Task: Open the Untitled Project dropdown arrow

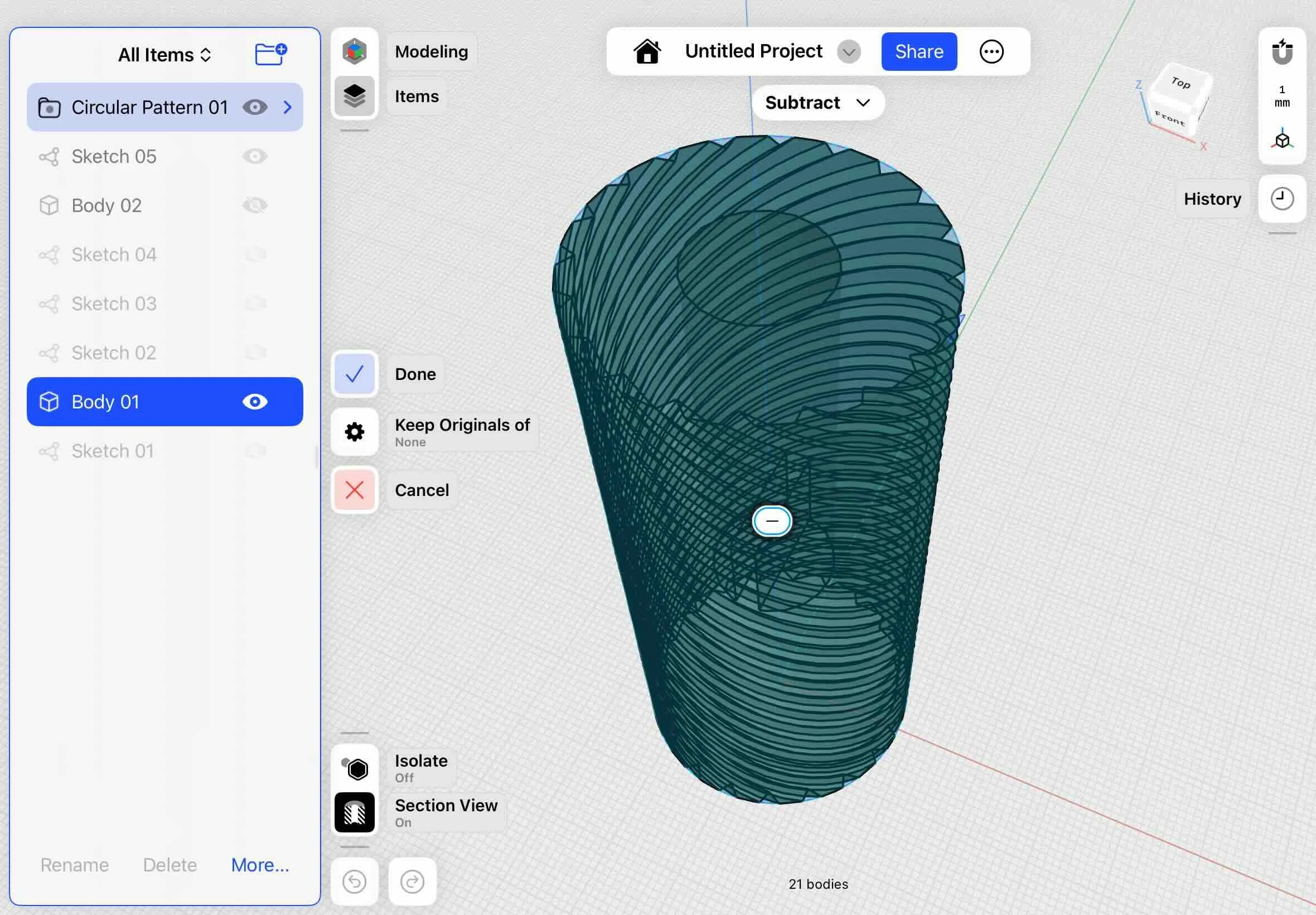Action: click(849, 51)
